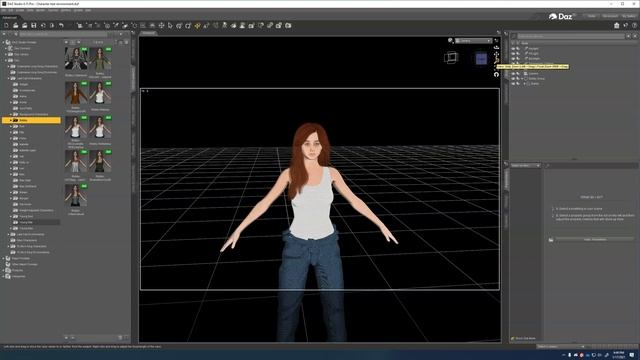Click the question-mark help icon at top right
The image size is (640, 360).
(634, 25)
